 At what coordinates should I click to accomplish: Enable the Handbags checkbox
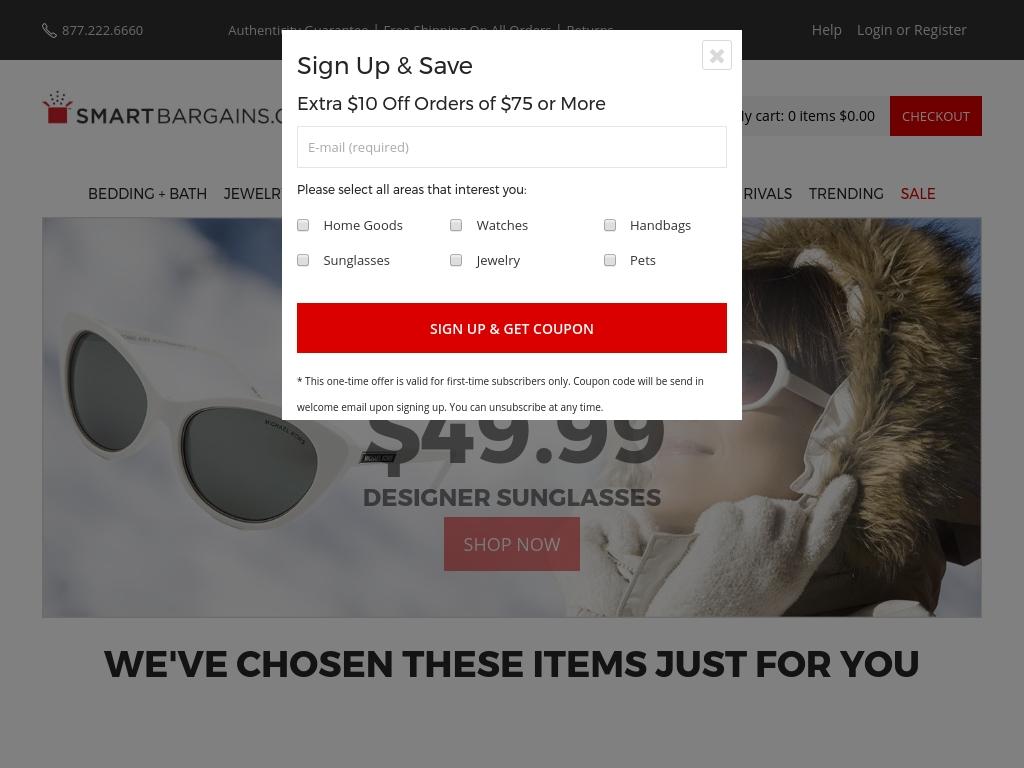click(x=610, y=225)
